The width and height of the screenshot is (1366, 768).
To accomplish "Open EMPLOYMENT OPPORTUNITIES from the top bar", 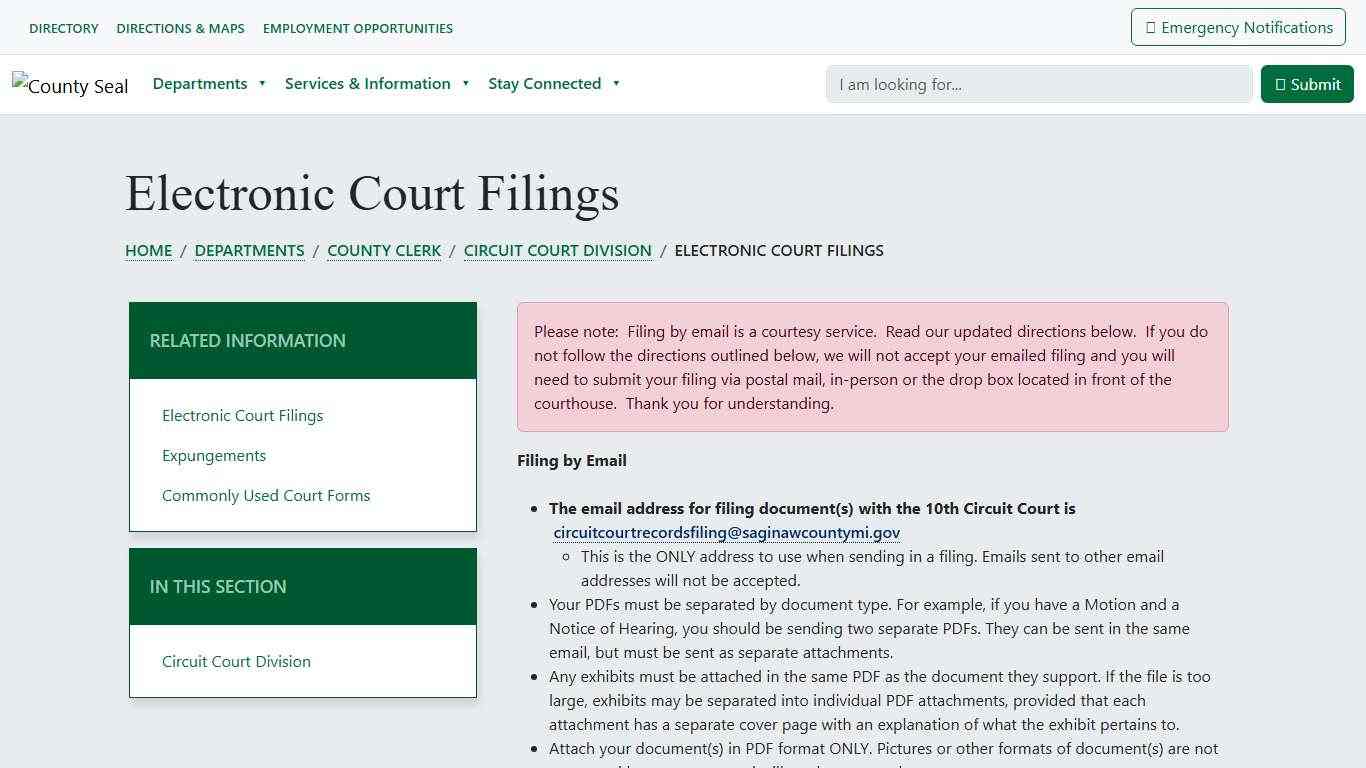I will (x=357, y=28).
